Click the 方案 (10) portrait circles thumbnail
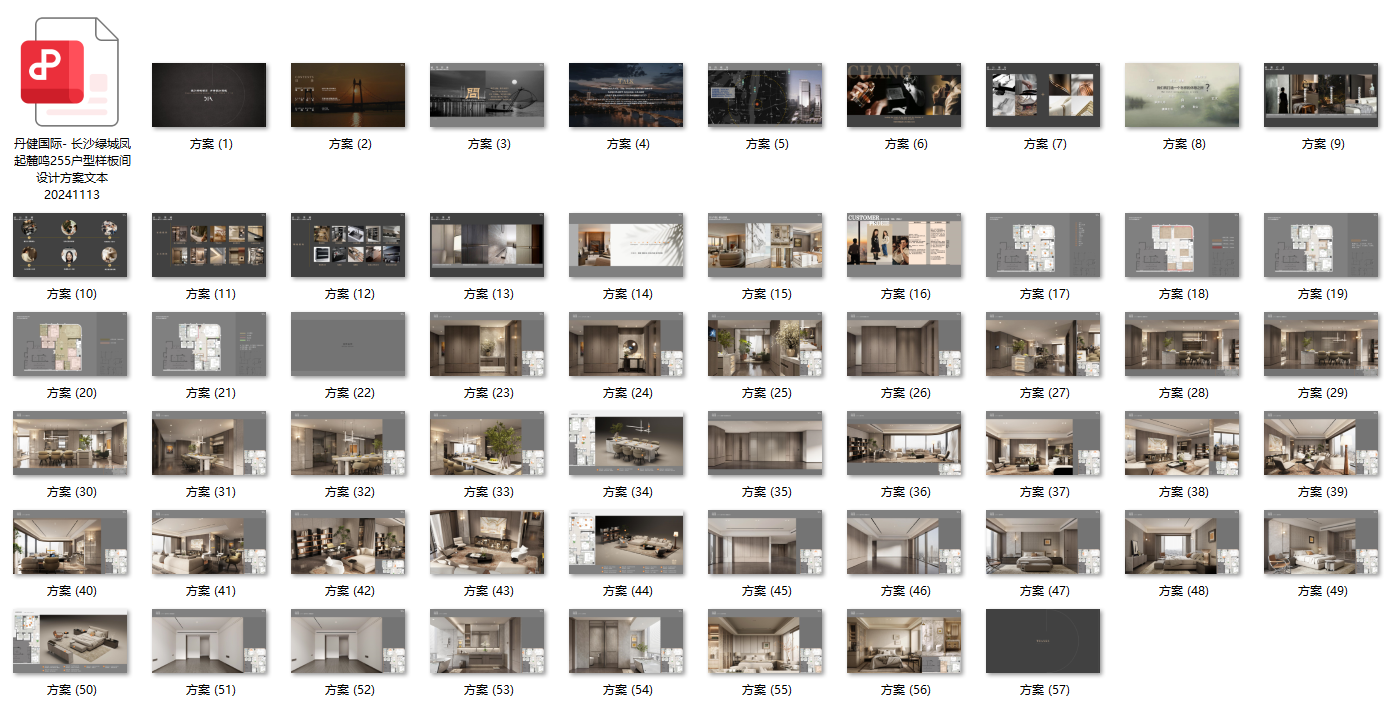This screenshot has height=719, width=1387. point(70,245)
